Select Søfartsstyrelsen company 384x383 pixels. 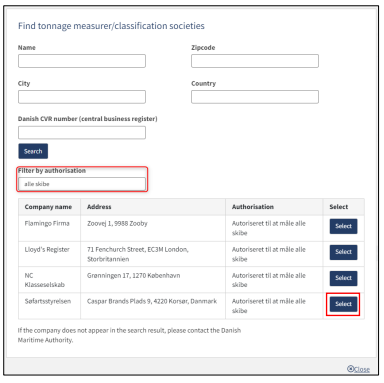343,304
